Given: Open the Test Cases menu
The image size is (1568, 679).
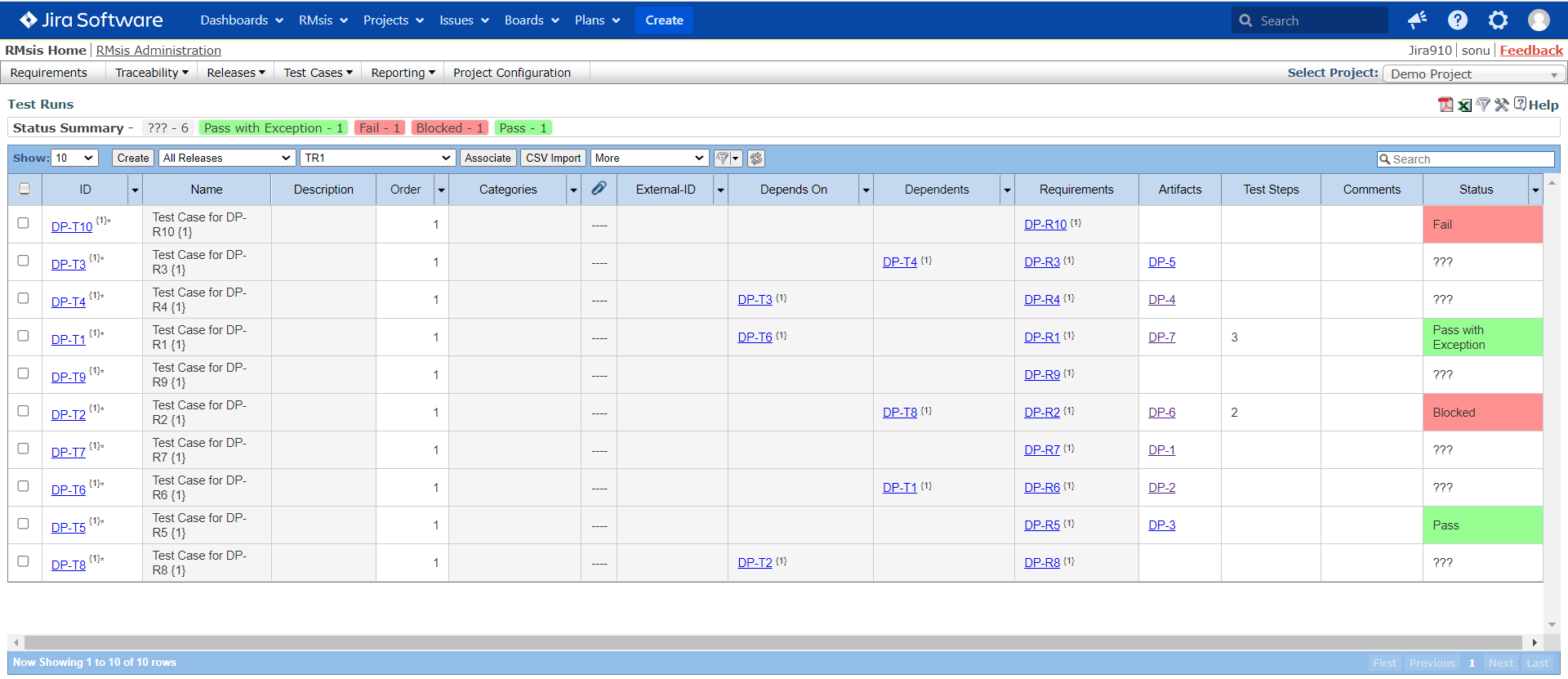Looking at the screenshot, I should (x=318, y=73).
